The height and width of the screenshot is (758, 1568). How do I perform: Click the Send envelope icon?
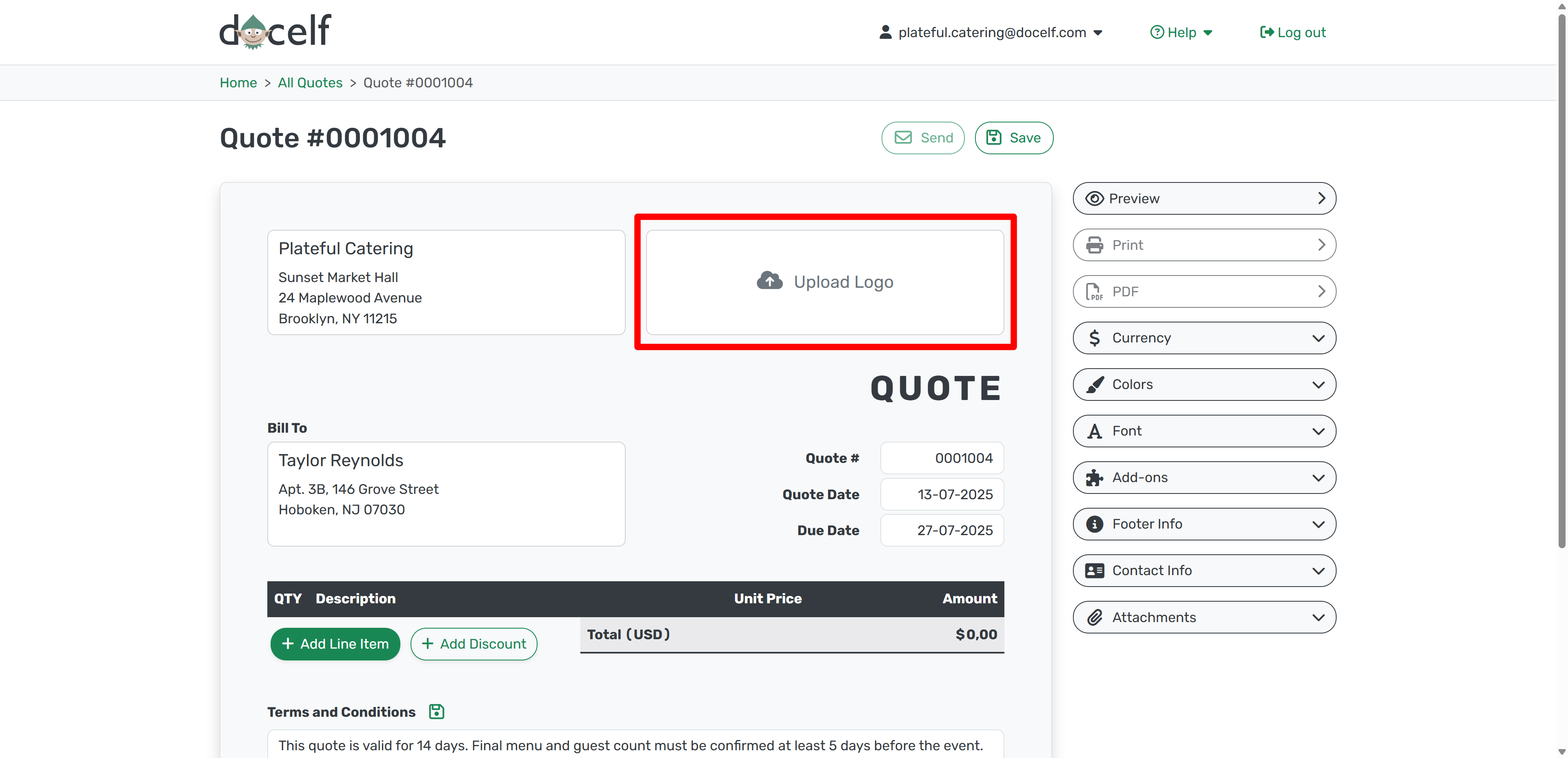903,138
